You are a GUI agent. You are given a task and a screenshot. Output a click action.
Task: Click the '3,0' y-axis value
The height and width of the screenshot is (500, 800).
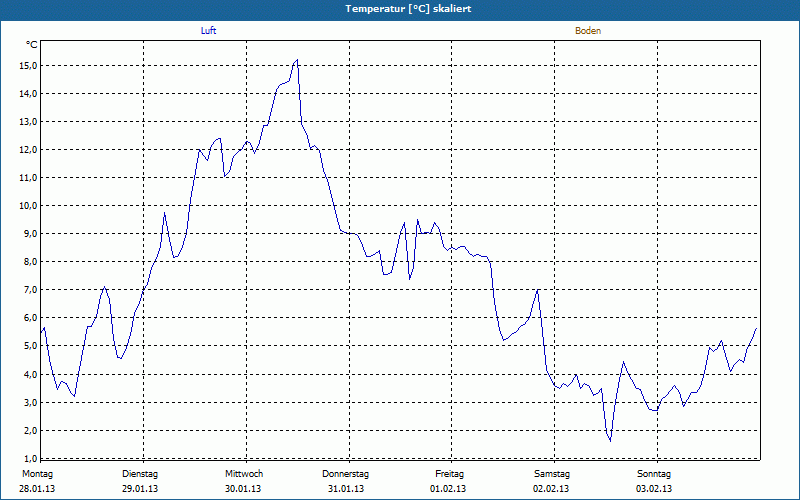point(30,403)
